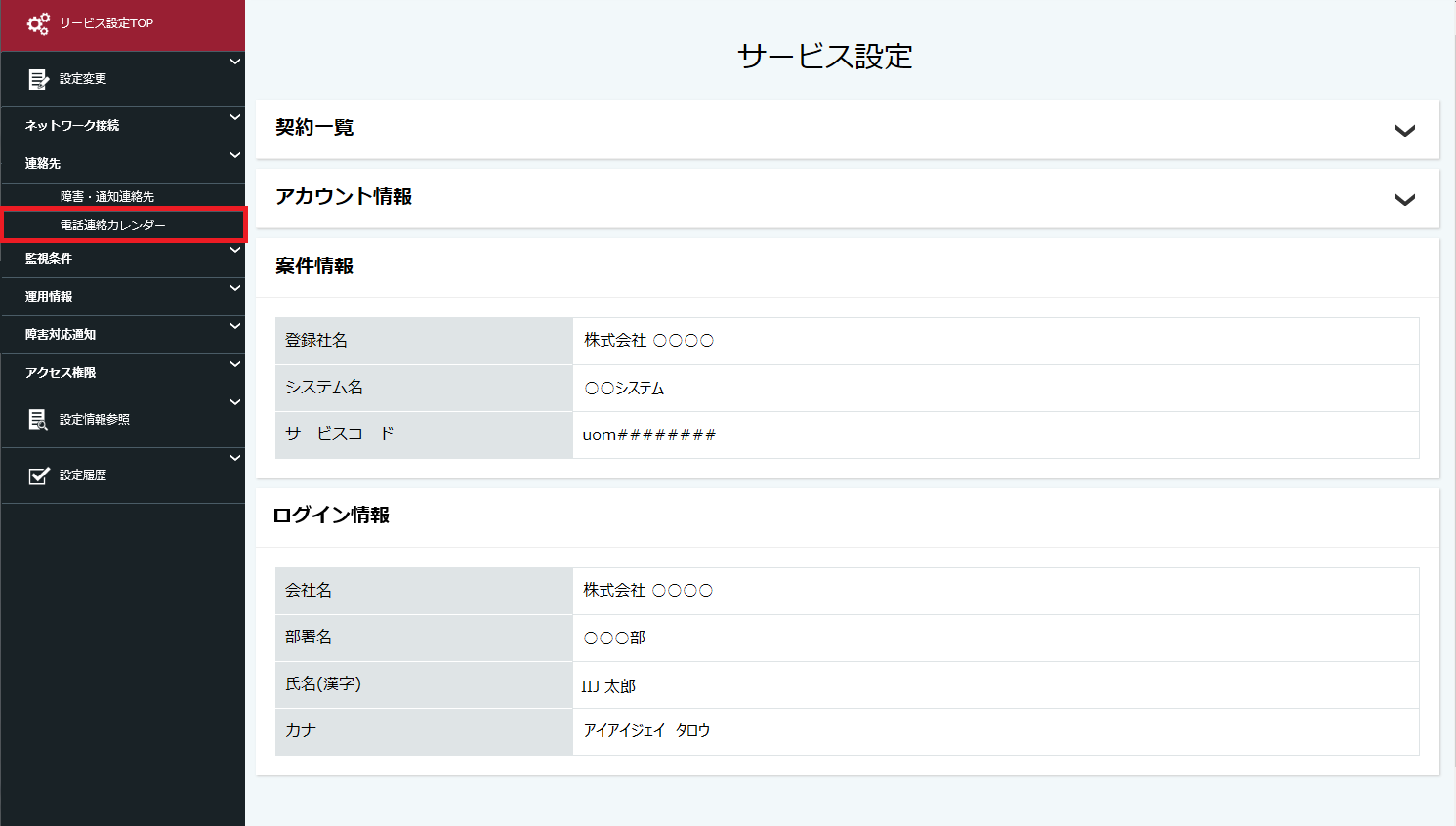Click the 登録社名 label cell

point(424,341)
